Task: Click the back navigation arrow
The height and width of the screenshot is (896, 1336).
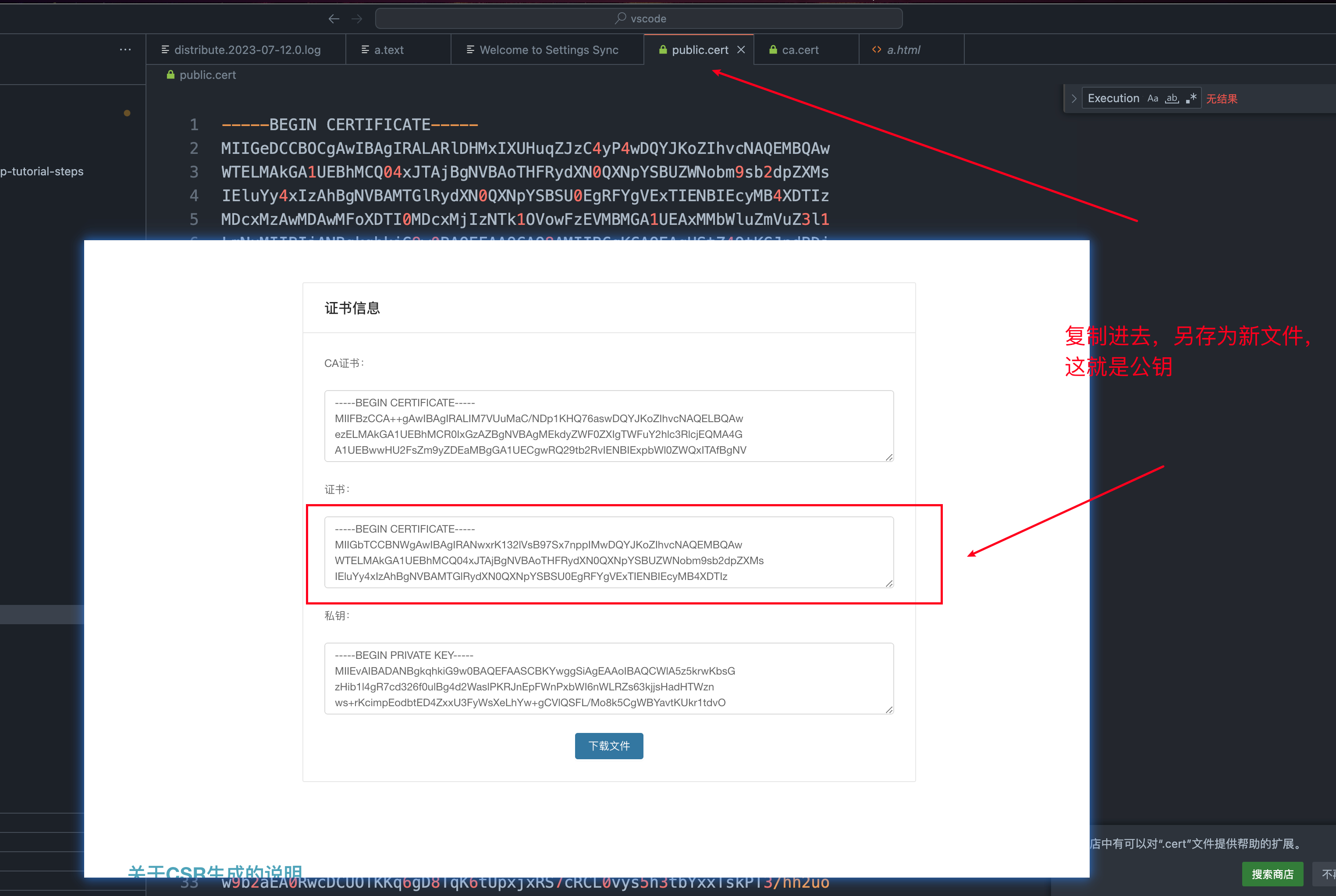Action: pos(334,18)
